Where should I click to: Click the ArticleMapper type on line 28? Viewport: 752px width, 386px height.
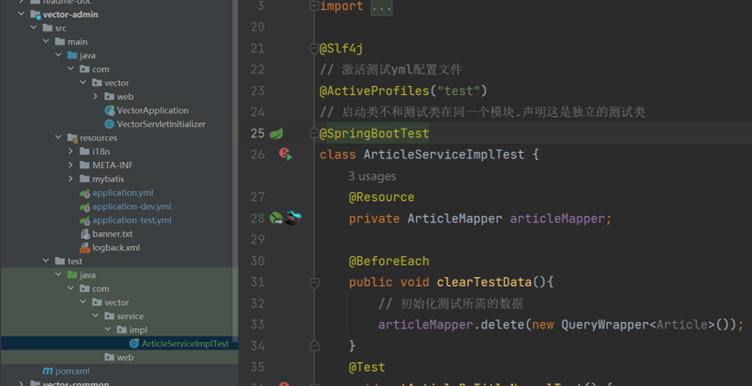[455, 219]
